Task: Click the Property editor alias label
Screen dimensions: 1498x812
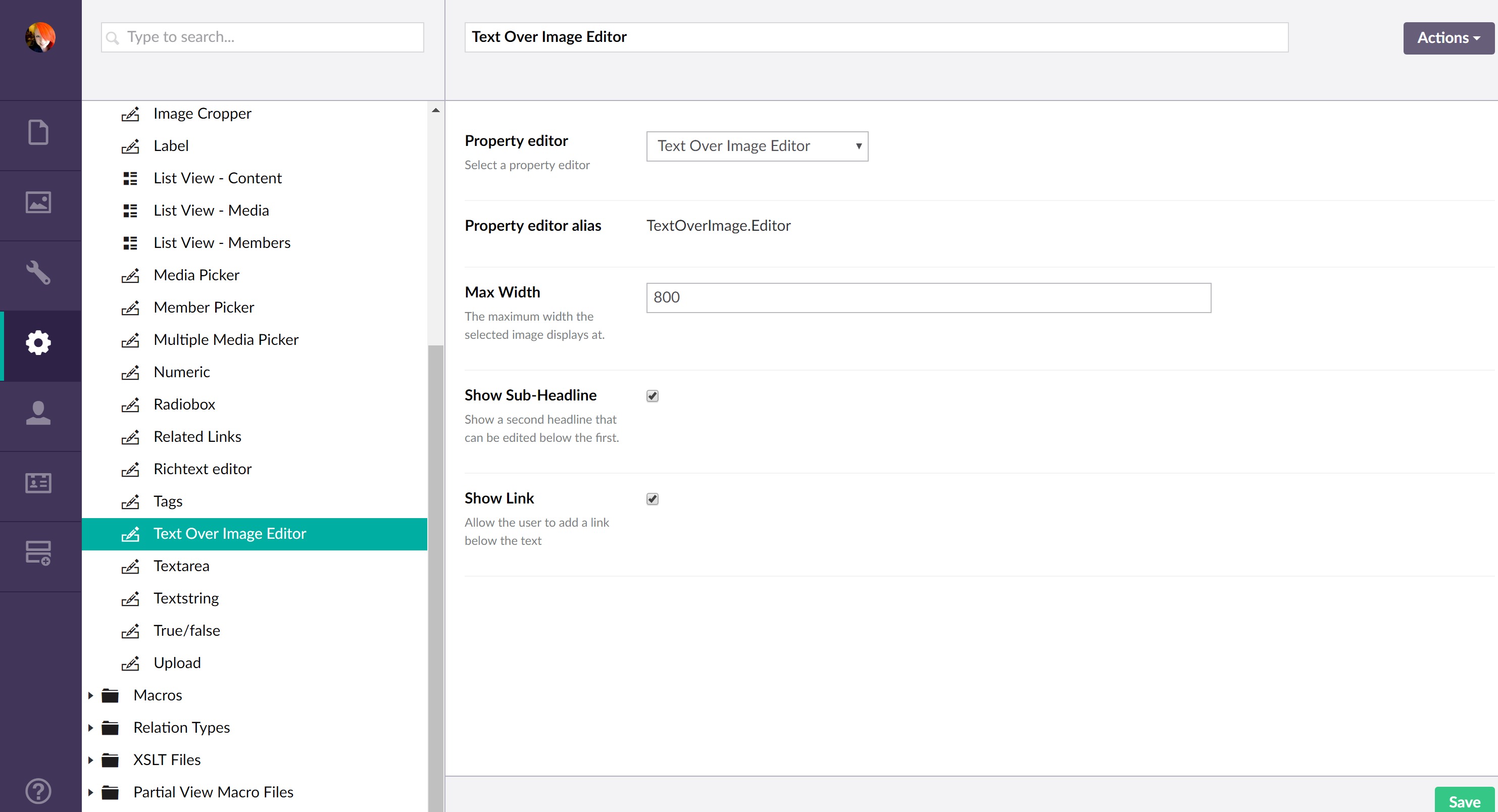Action: (533, 226)
